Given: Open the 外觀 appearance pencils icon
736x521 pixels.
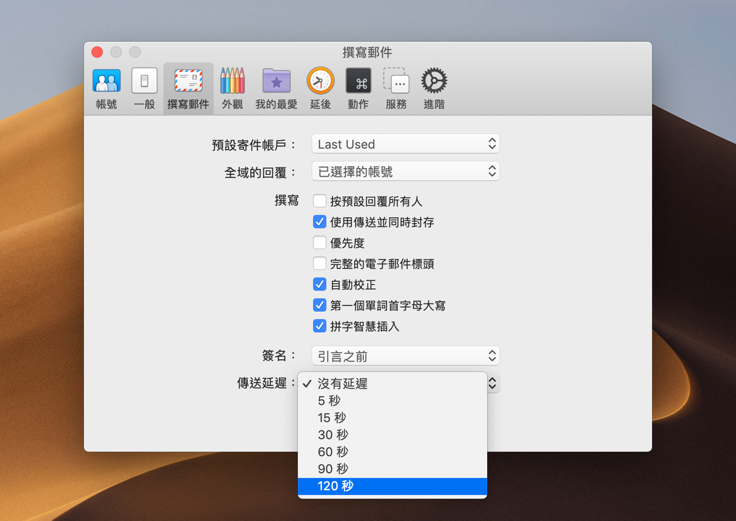Looking at the screenshot, I should pos(232,89).
